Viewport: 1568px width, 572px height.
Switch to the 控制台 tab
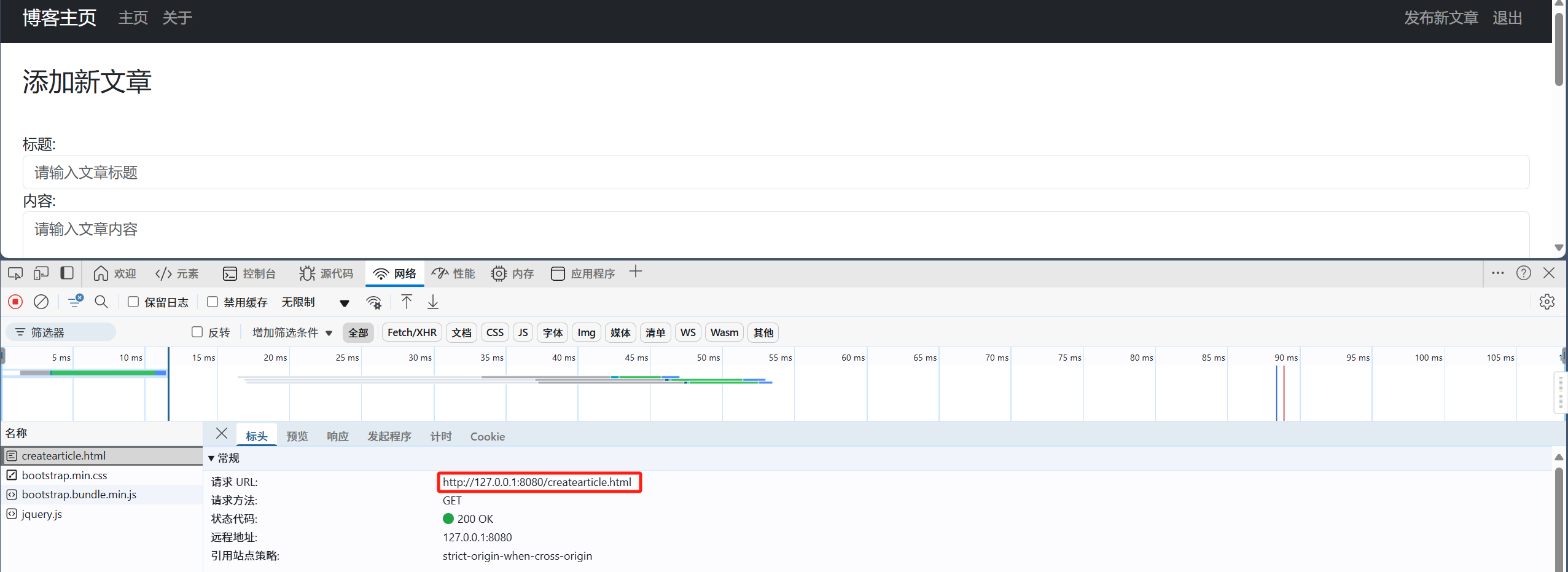click(249, 273)
